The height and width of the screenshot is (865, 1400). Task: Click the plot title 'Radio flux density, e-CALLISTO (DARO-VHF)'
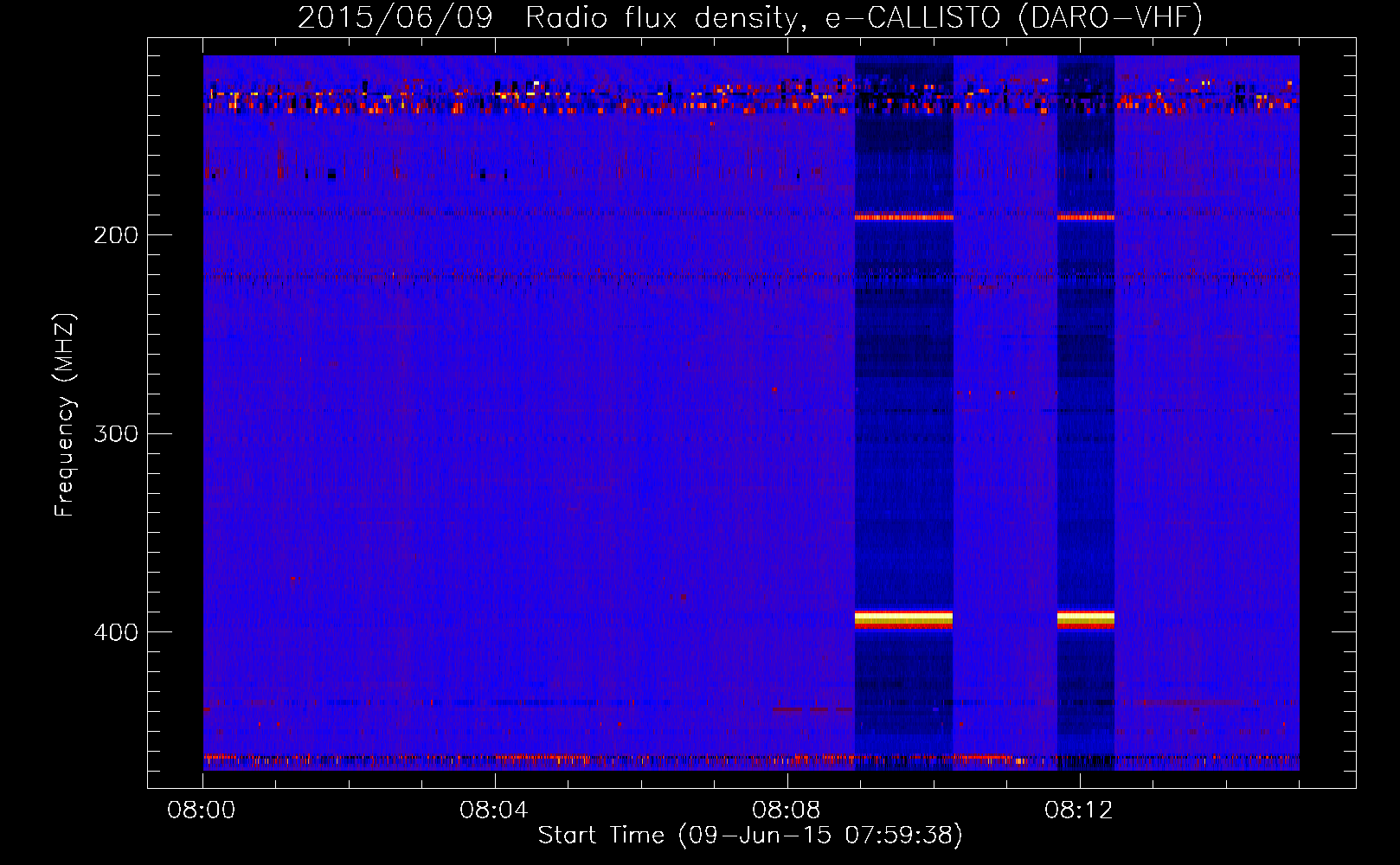click(x=864, y=17)
